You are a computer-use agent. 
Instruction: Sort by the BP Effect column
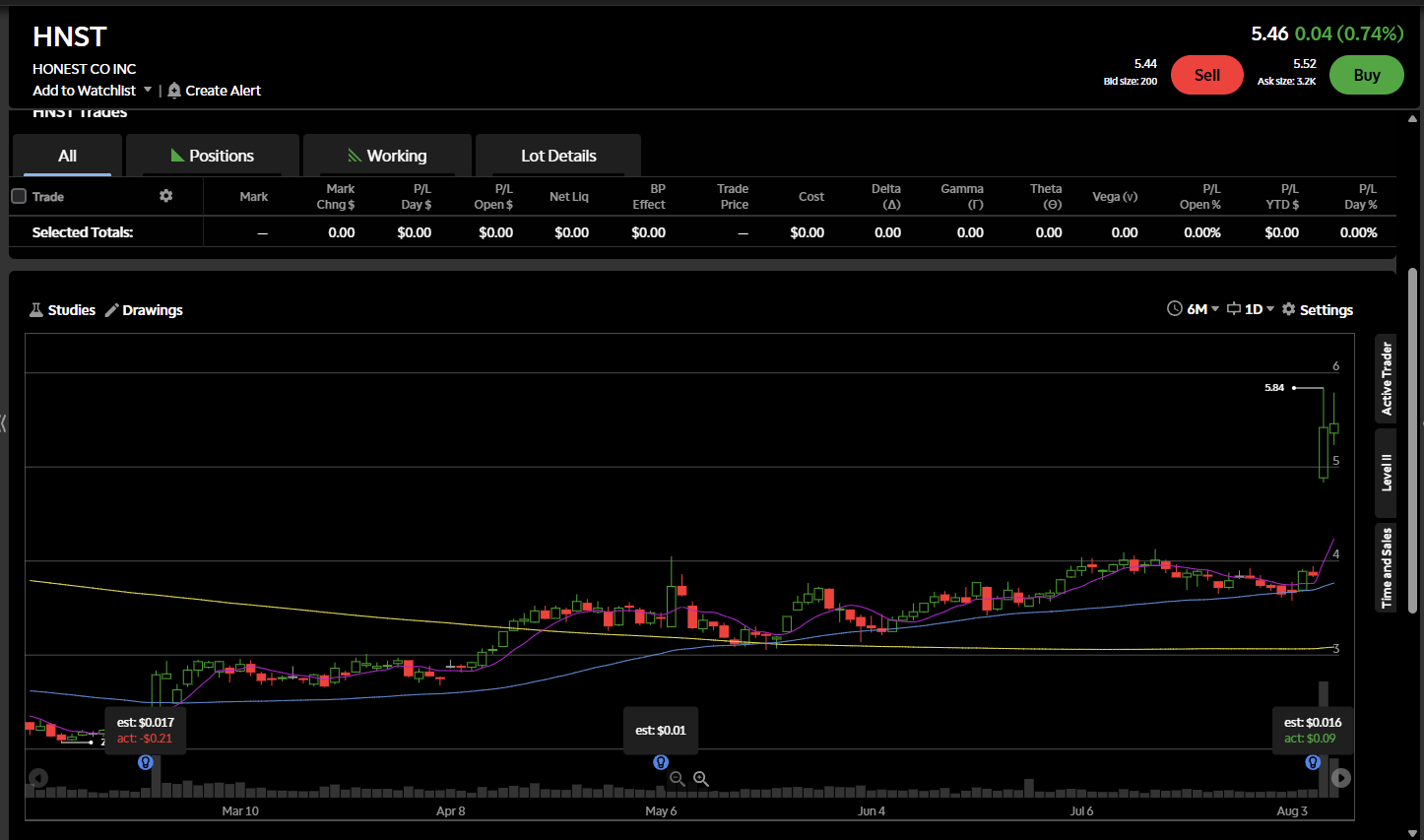click(x=649, y=197)
